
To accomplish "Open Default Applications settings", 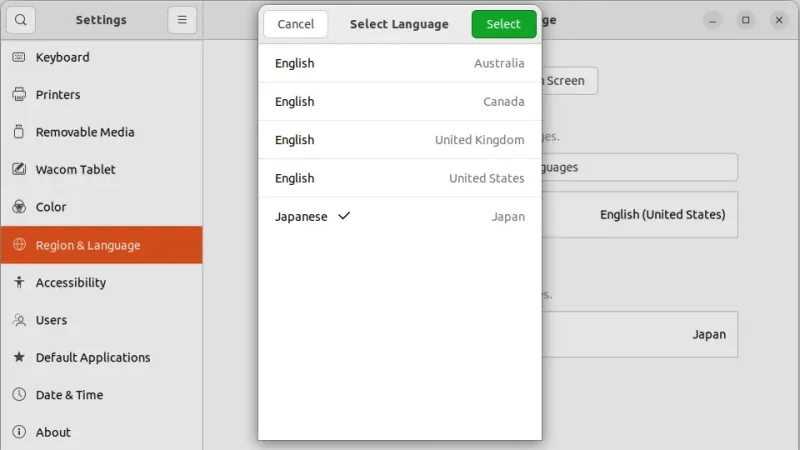I will (x=92, y=358).
